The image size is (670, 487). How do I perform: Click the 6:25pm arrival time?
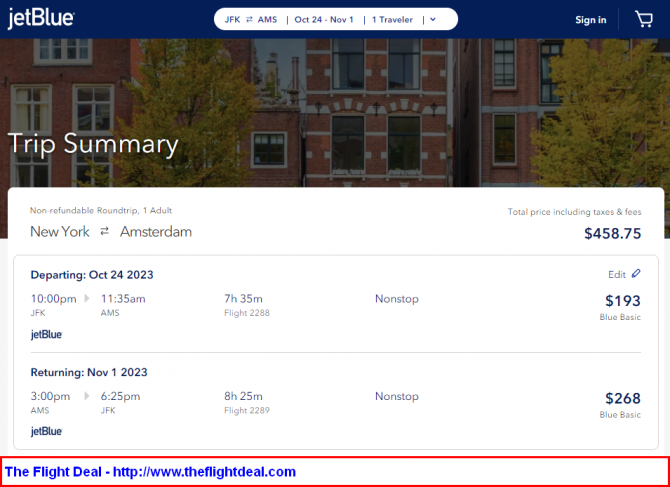click(x=120, y=396)
